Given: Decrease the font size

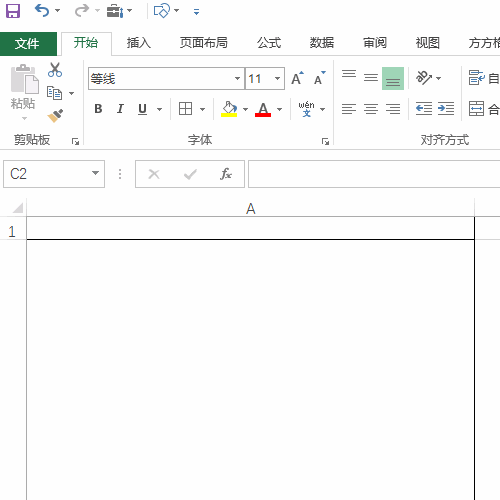Looking at the screenshot, I should coord(319,79).
